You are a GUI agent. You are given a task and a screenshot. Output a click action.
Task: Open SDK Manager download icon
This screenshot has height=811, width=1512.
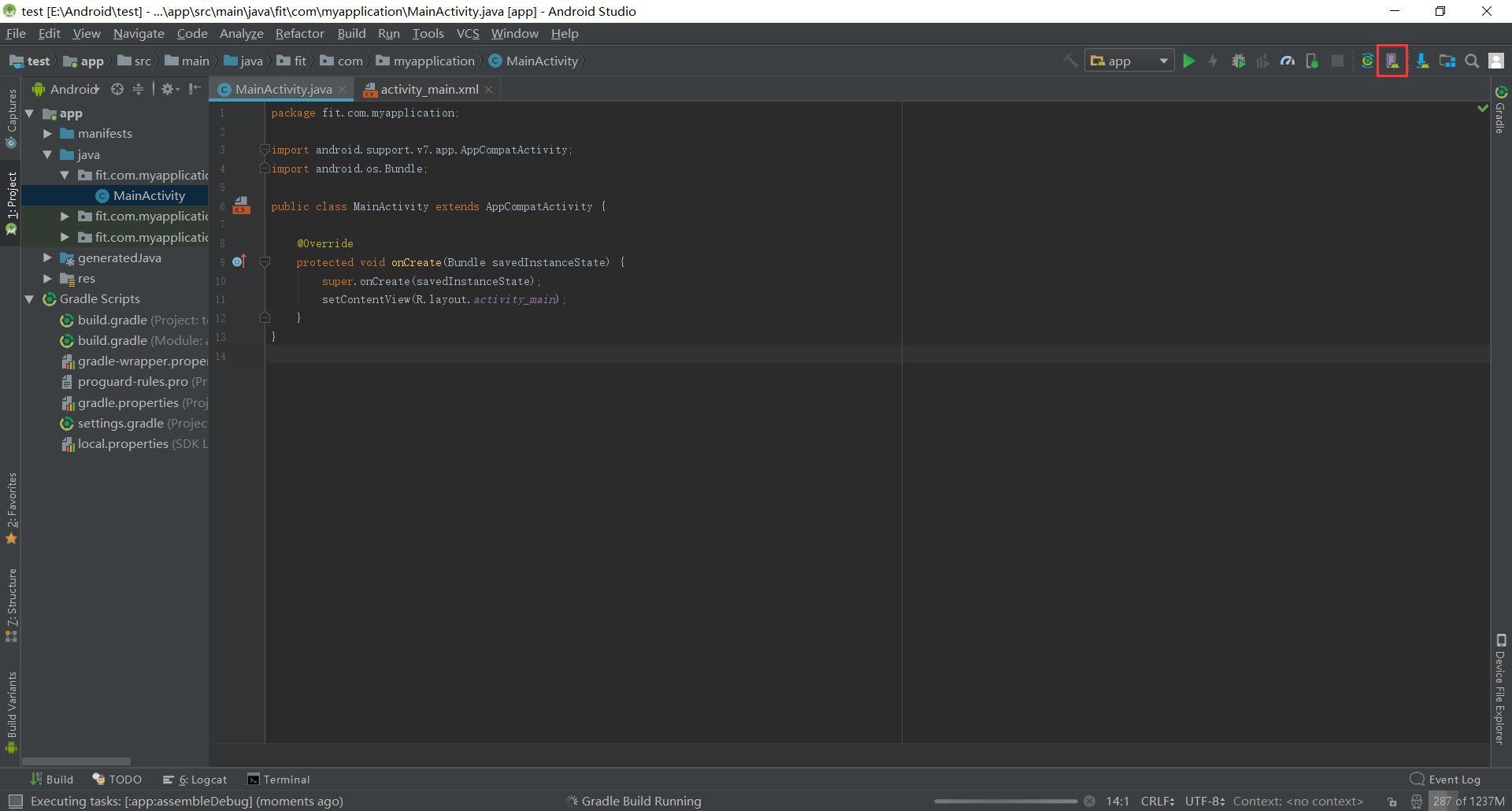(1422, 61)
